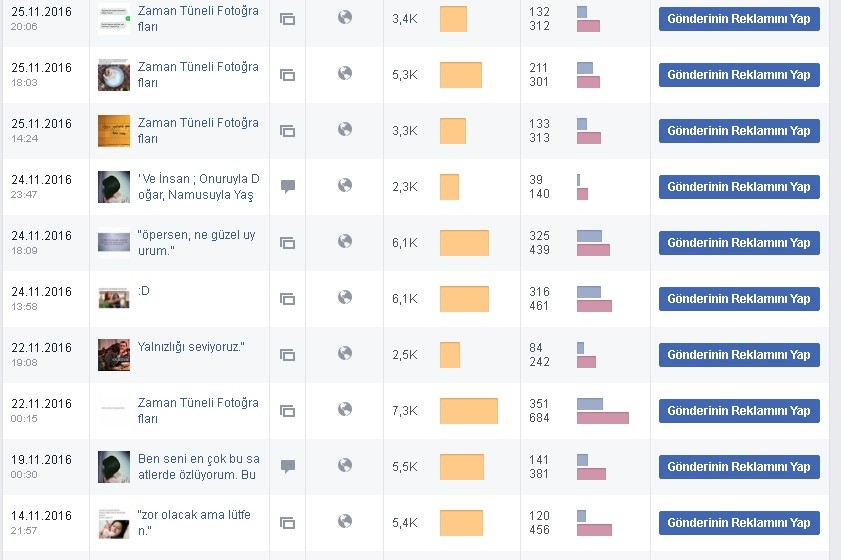
Task: Click globe icon on the ':D' post row
Action: tap(345, 297)
